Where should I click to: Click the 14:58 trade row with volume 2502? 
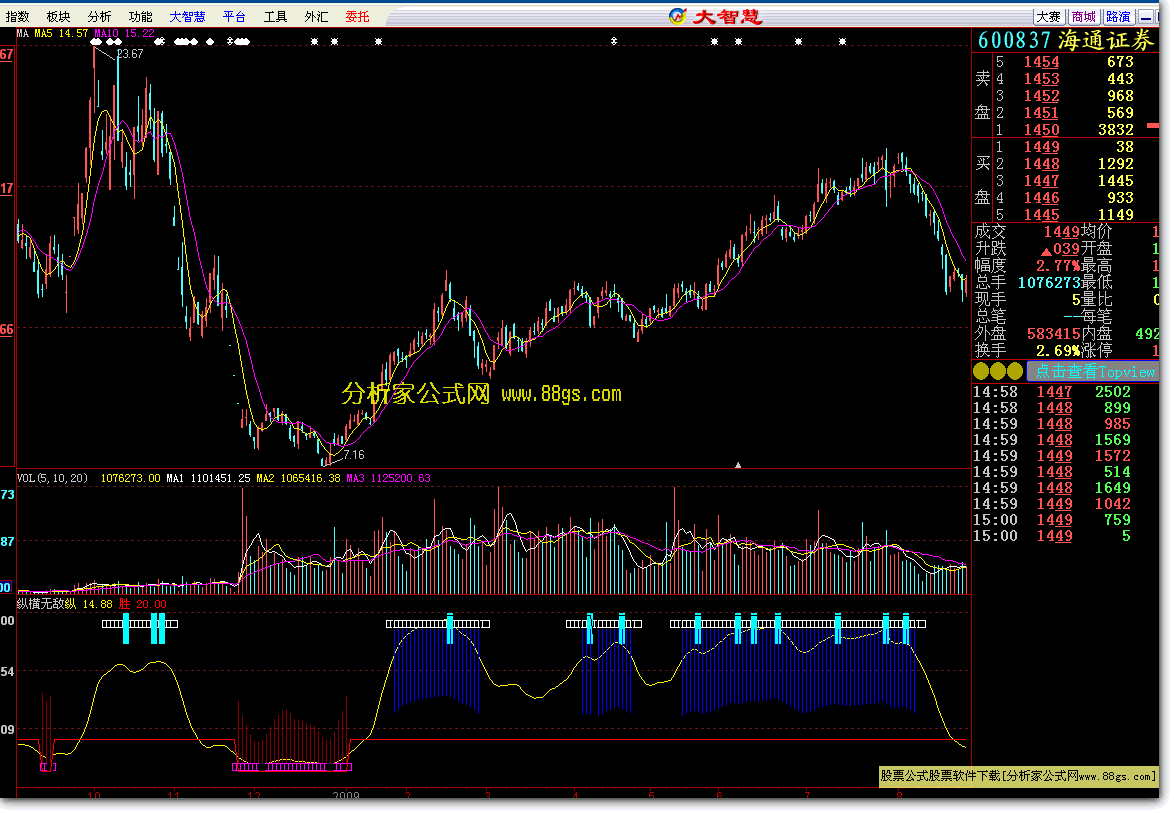pos(1052,392)
